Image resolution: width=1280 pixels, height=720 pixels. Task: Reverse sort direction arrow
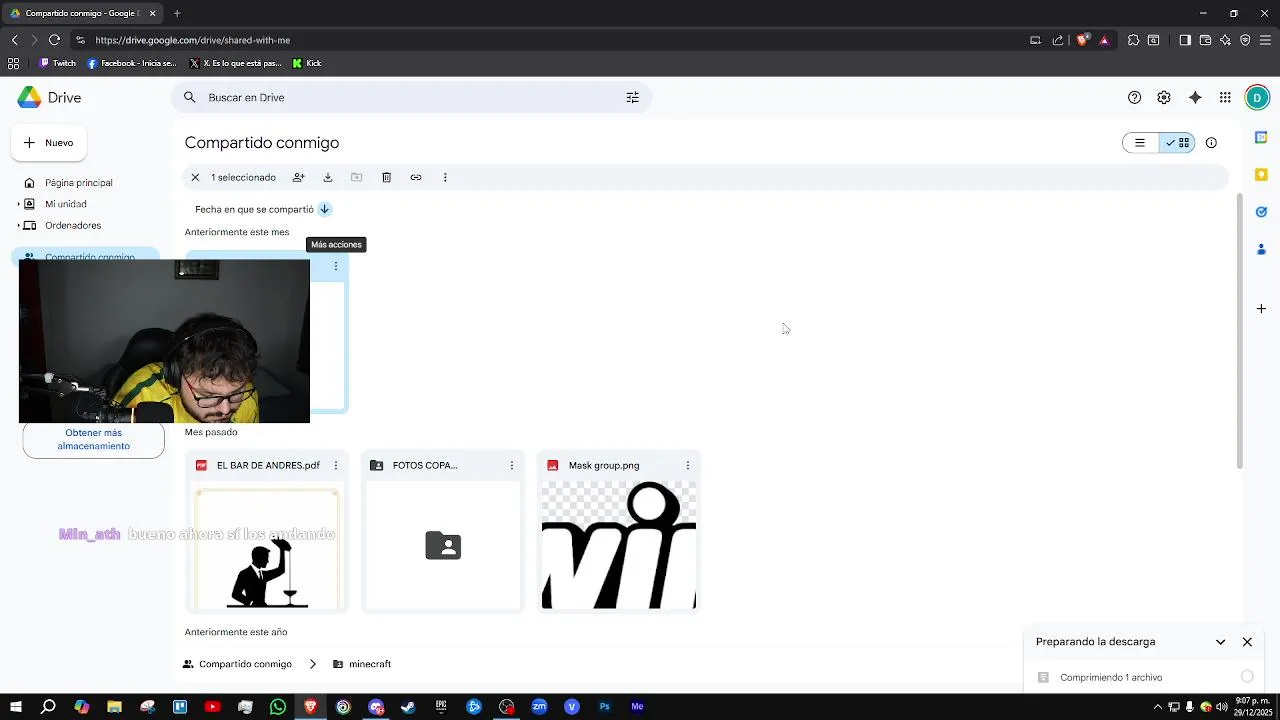[324, 209]
